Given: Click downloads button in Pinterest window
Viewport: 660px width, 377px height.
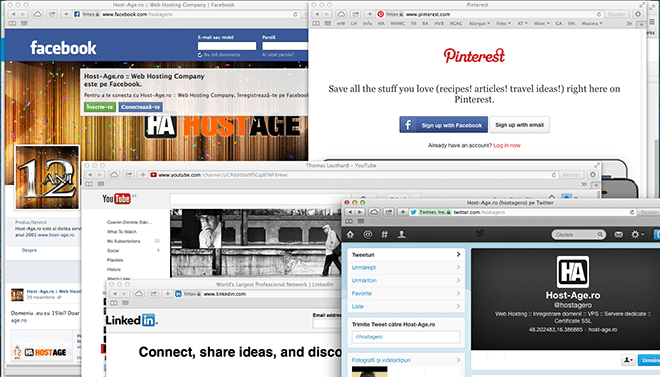Looking at the screenshot, I should [x=638, y=14].
